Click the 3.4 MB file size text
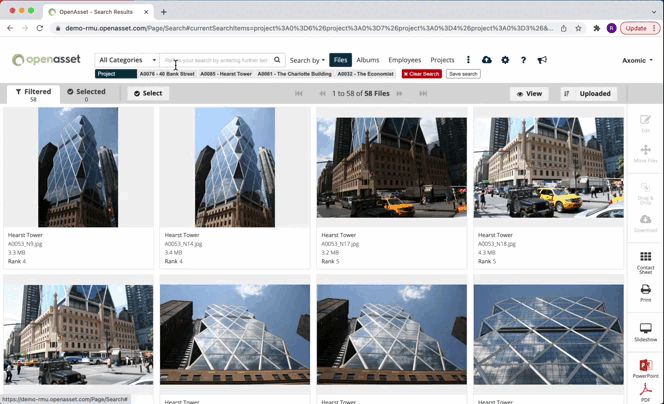664x404 pixels. pyautogui.click(x=173, y=252)
